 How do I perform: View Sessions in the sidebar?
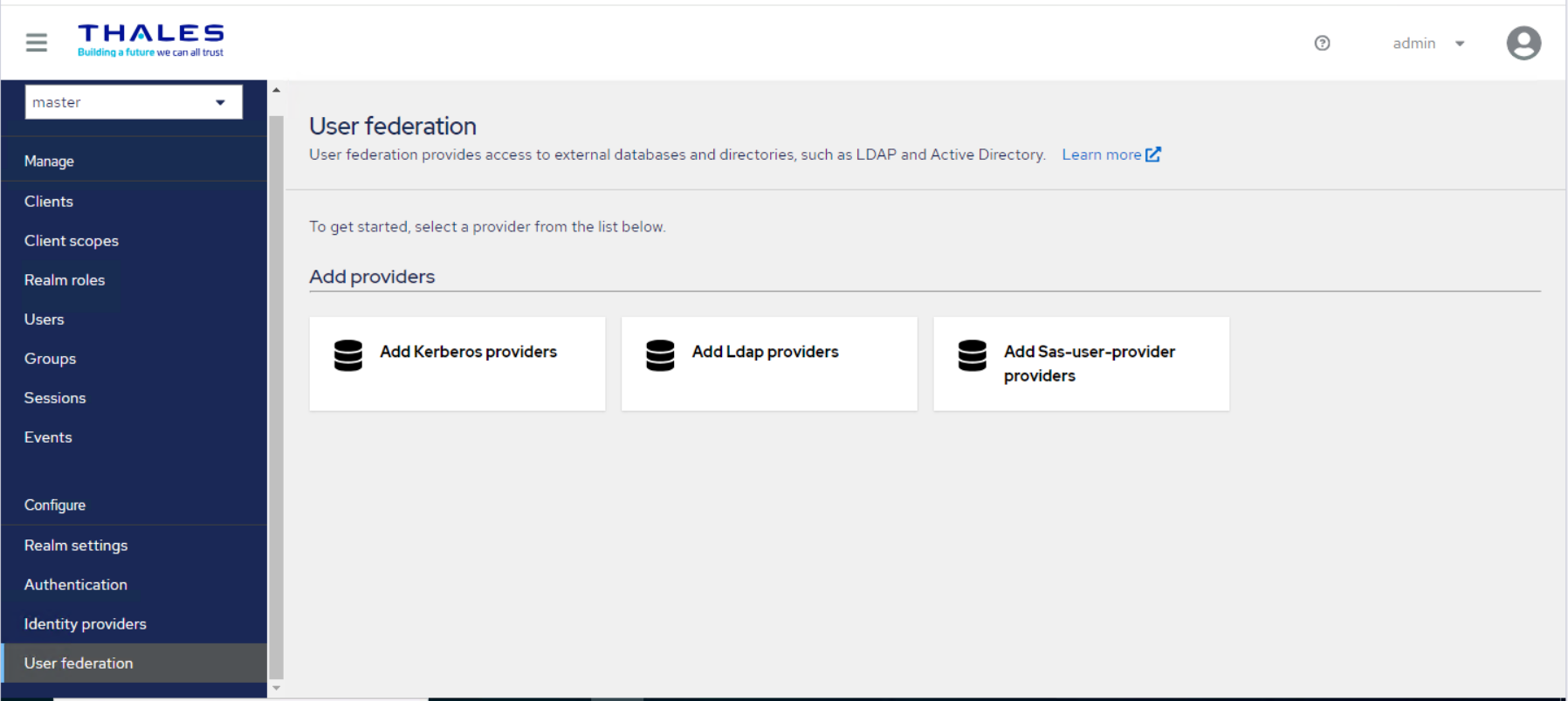[x=134, y=398]
